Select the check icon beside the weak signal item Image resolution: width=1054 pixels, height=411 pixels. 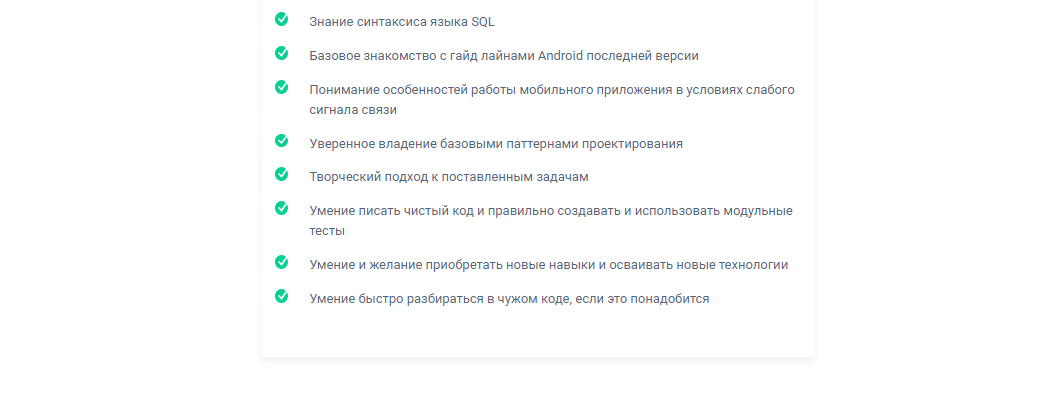click(x=282, y=87)
